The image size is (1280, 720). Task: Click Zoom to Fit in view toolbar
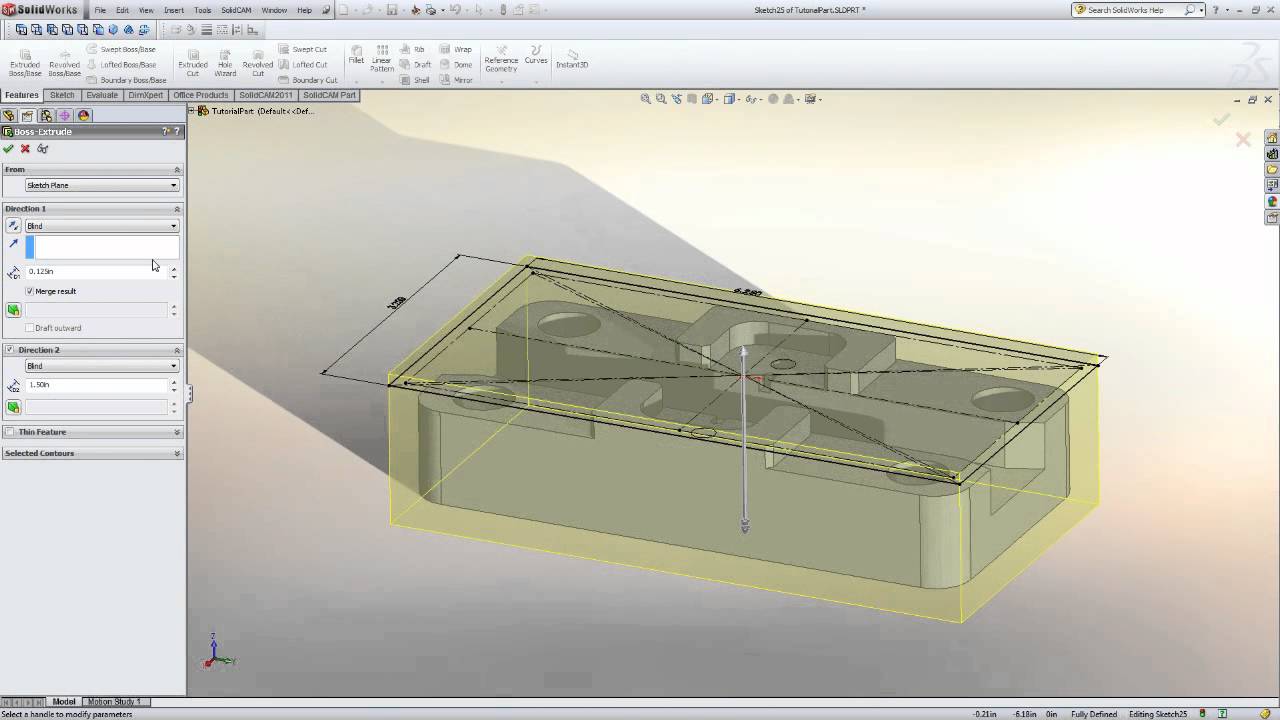coord(646,99)
